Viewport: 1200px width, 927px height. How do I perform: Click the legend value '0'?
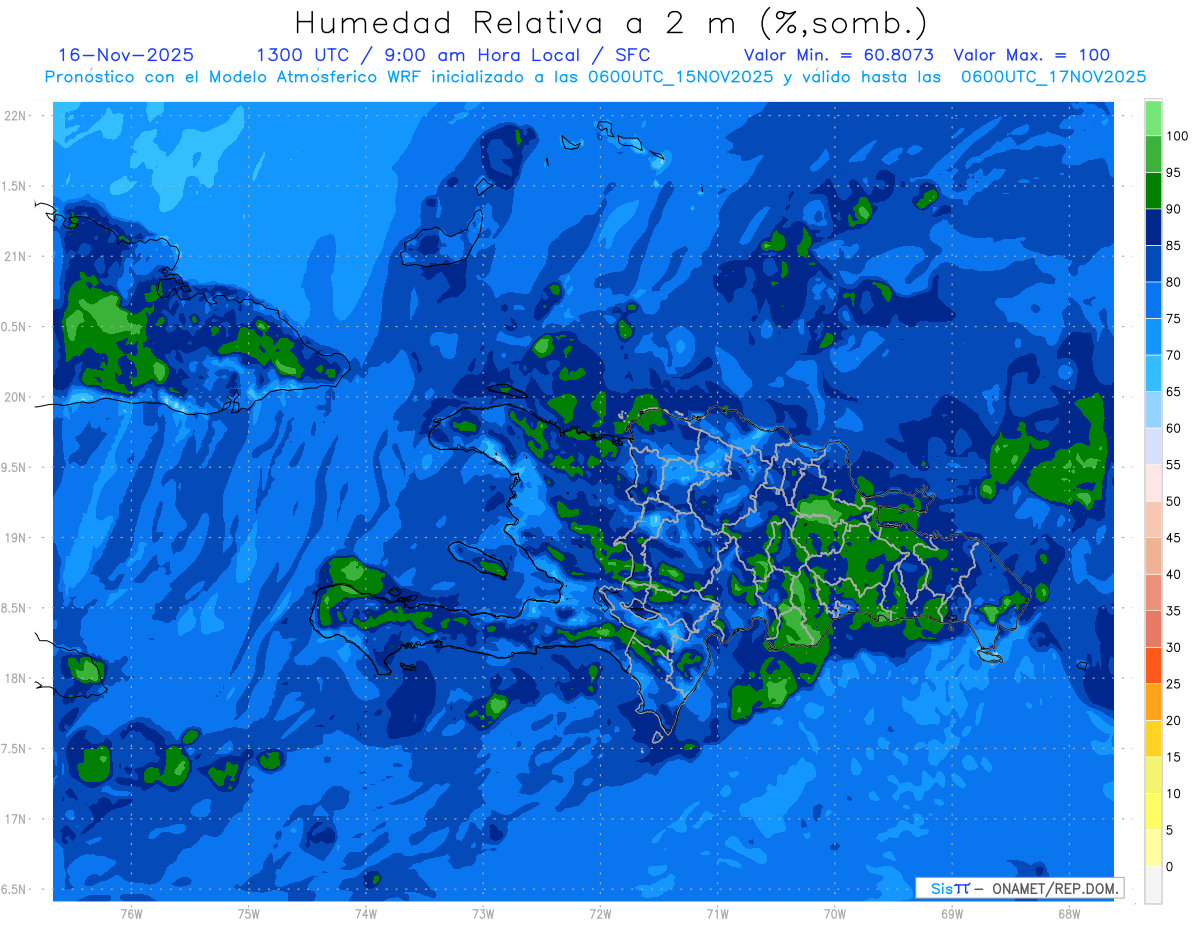coord(1169,866)
